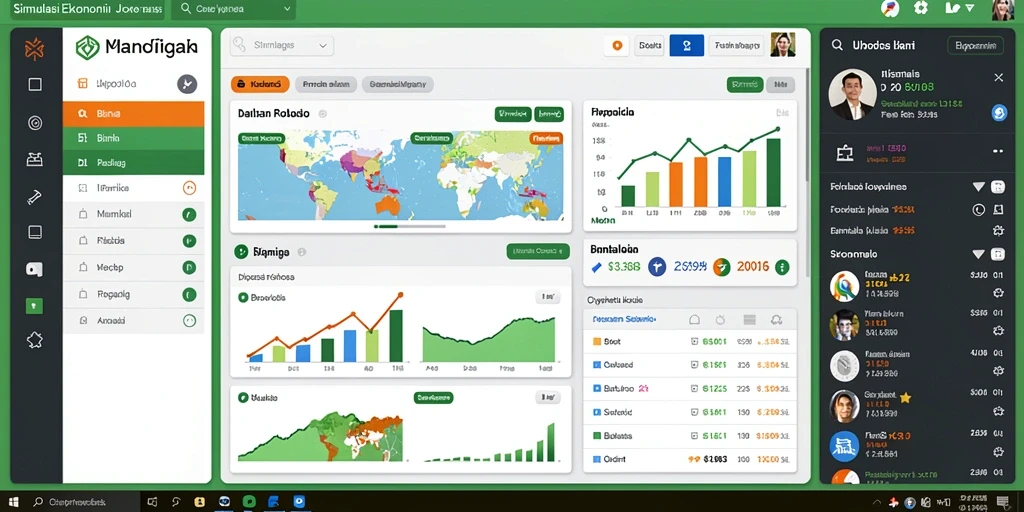This screenshot has height=512, width=1024.
Task: Click the bell icon in the table header
Action: point(694,319)
